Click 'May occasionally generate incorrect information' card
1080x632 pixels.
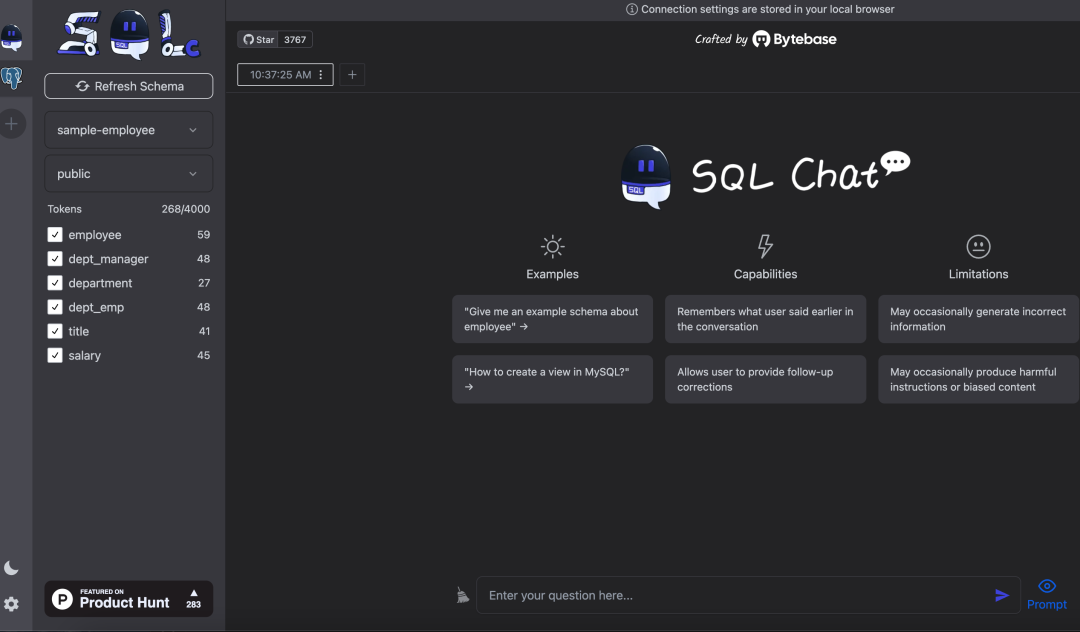[x=978, y=319]
